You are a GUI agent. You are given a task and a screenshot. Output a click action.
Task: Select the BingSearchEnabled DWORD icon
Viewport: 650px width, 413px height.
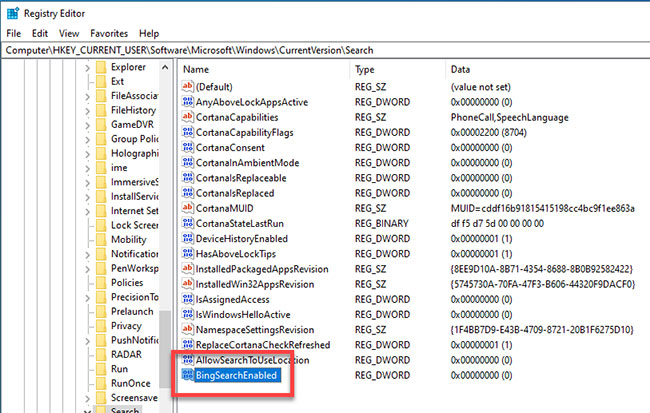(188, 375)
